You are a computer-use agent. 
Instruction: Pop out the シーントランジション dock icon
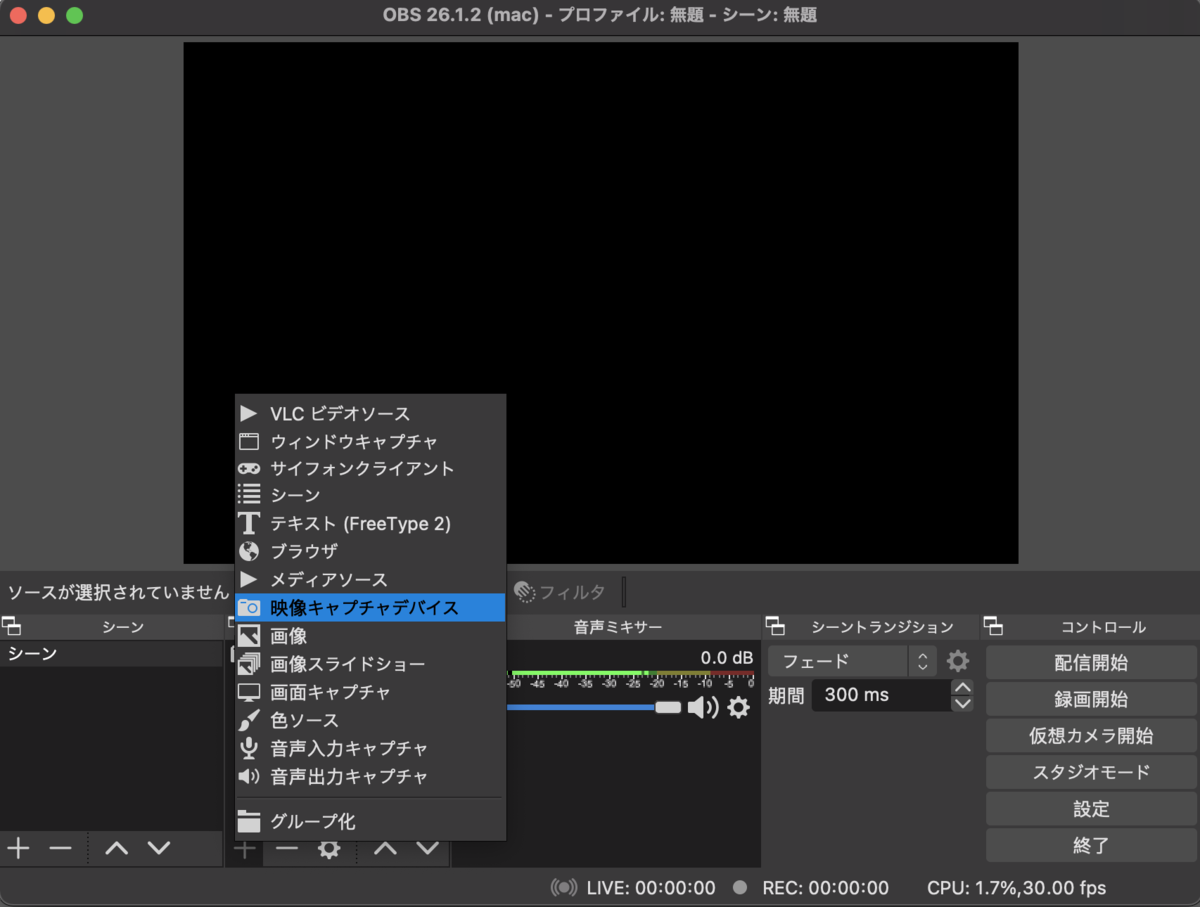tap(775, 627)
